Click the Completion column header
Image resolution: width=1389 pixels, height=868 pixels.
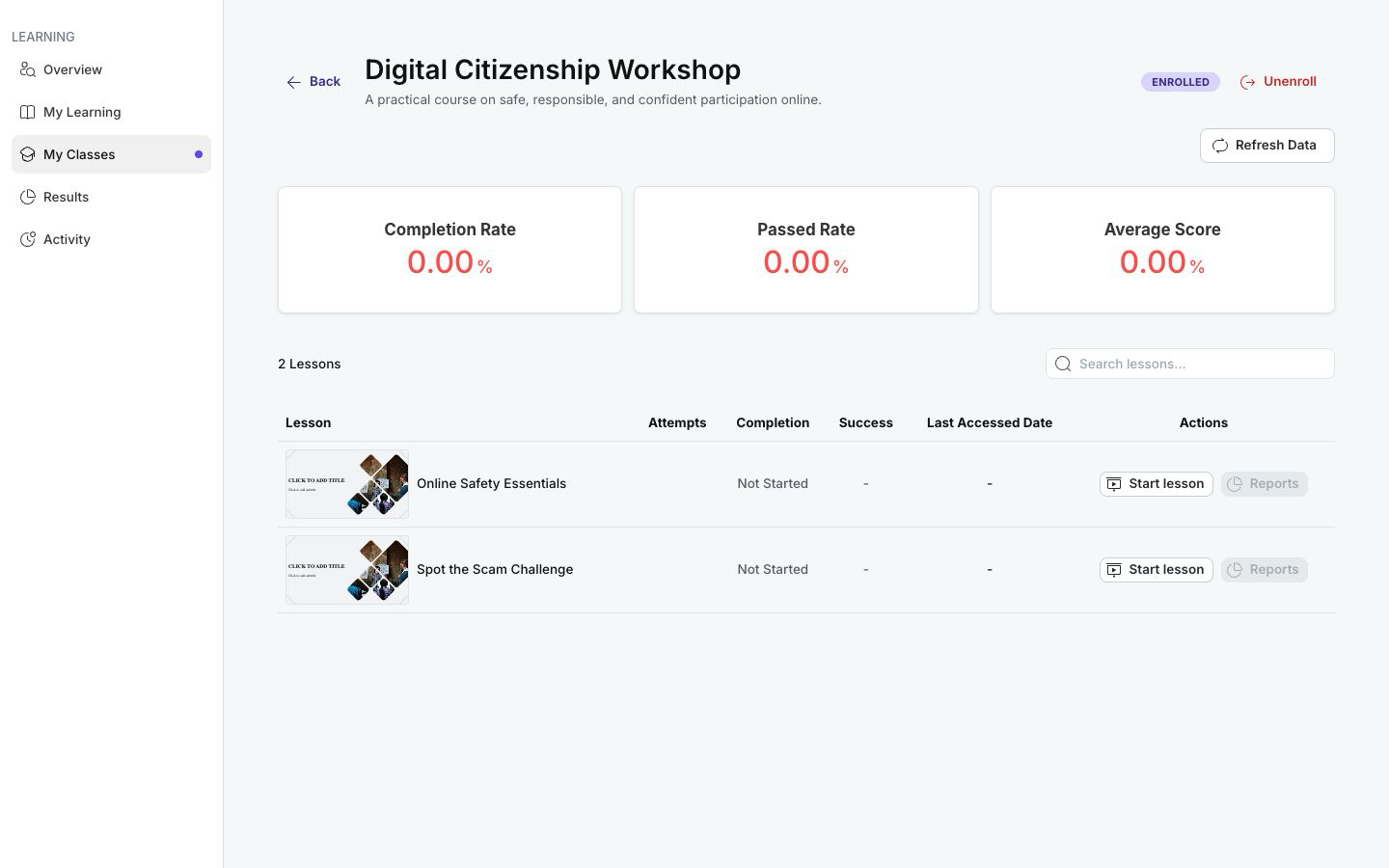[773, 422]
